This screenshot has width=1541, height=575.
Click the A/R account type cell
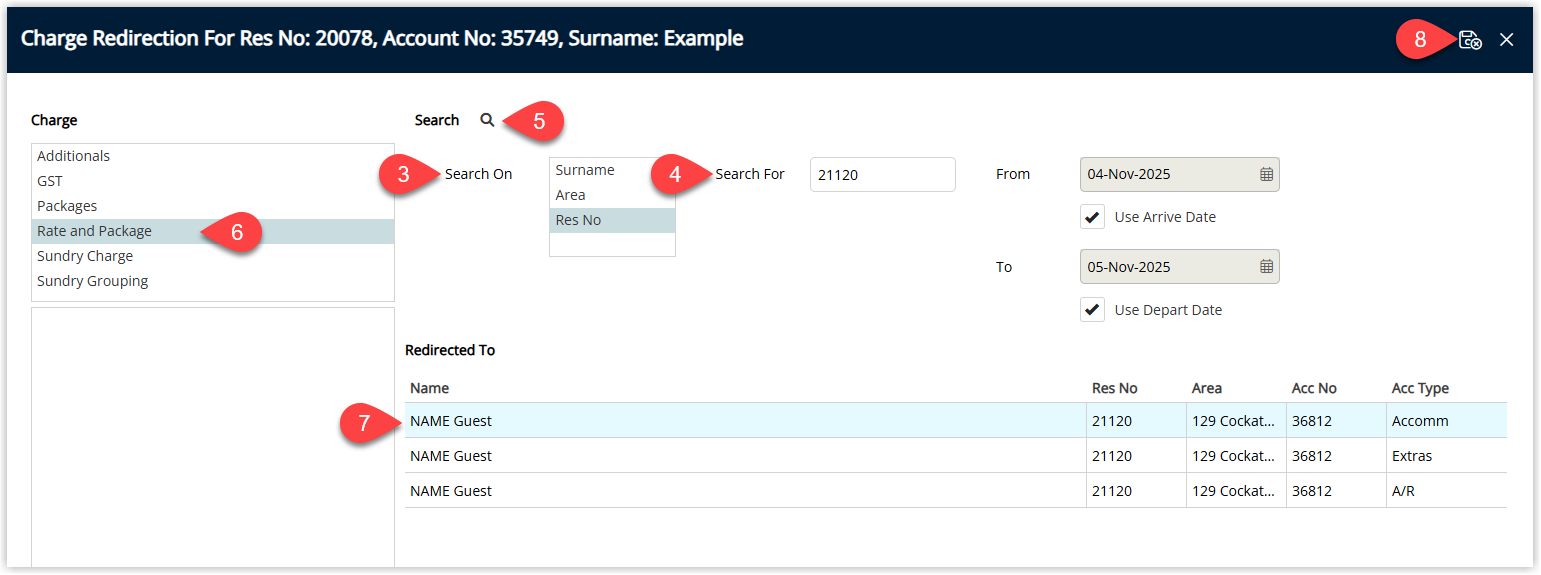pyautogui.click(x=1446, y=491)
